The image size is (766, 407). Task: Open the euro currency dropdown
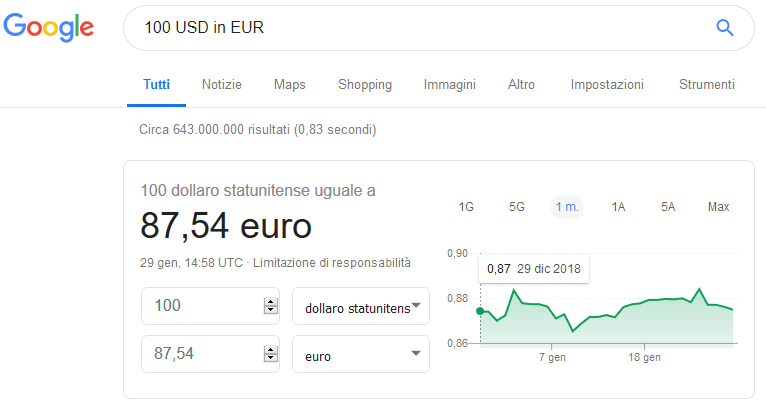pos(361,355)
